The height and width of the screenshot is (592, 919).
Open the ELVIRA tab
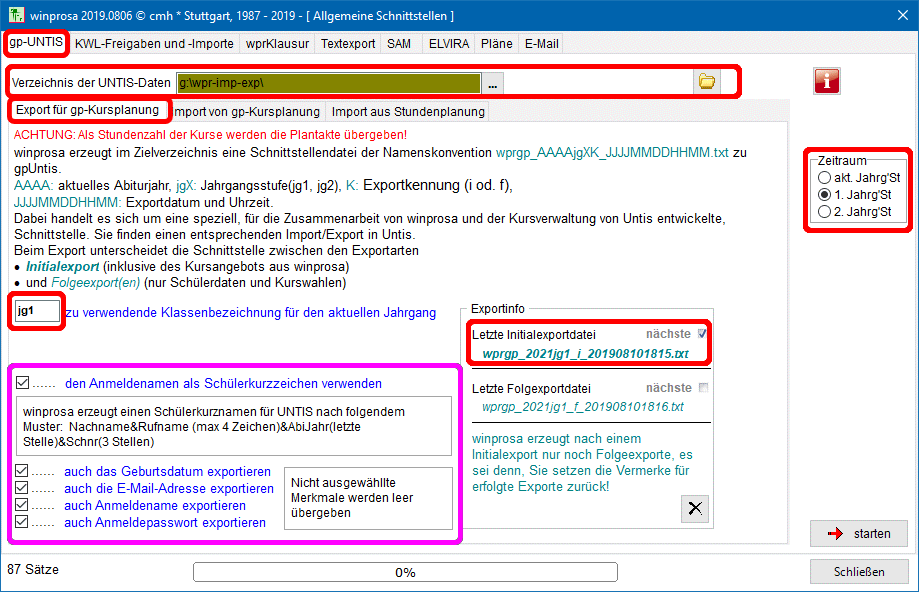point(448,44)
